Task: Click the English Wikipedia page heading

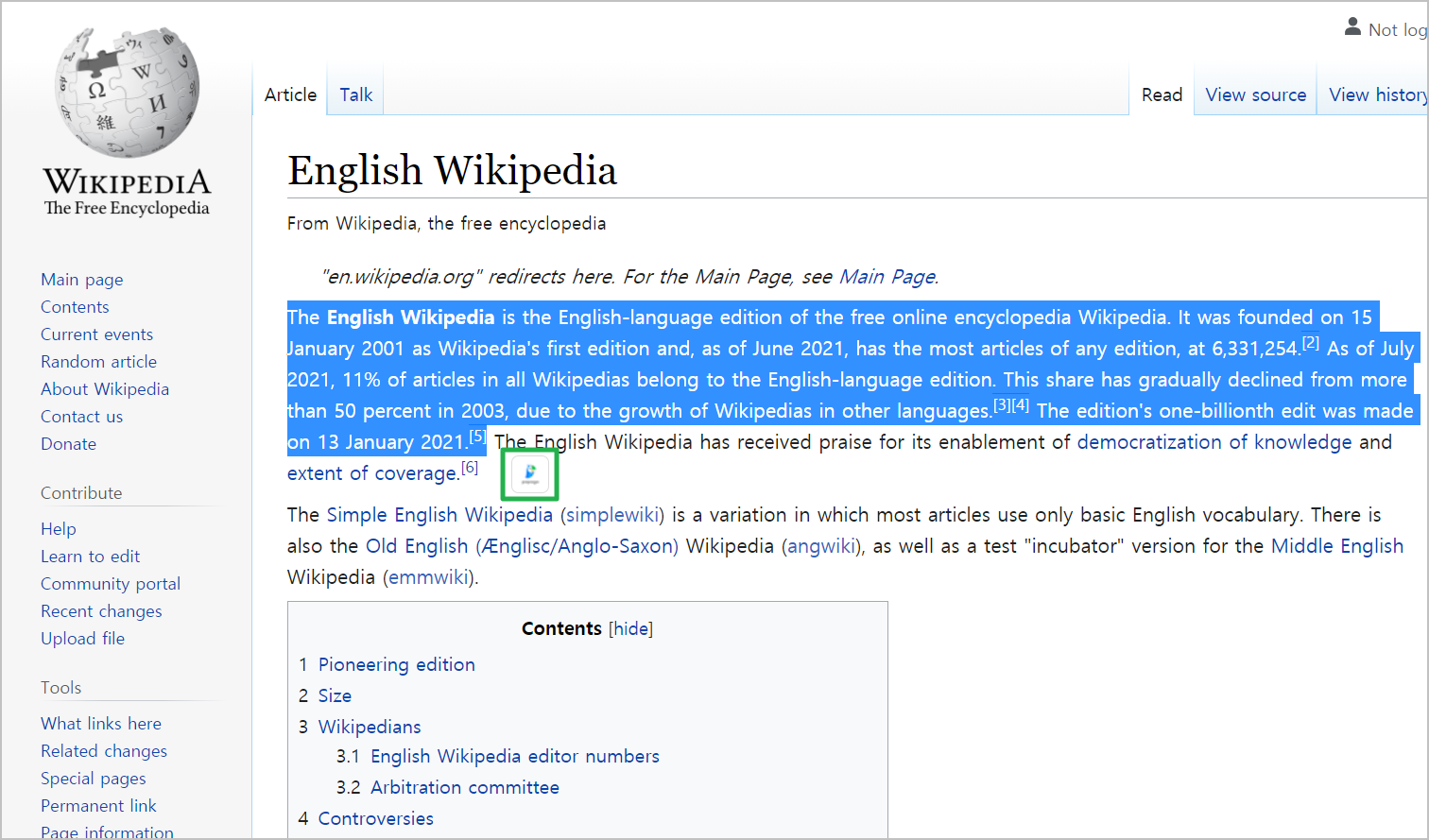Action: tap(452, 171)
